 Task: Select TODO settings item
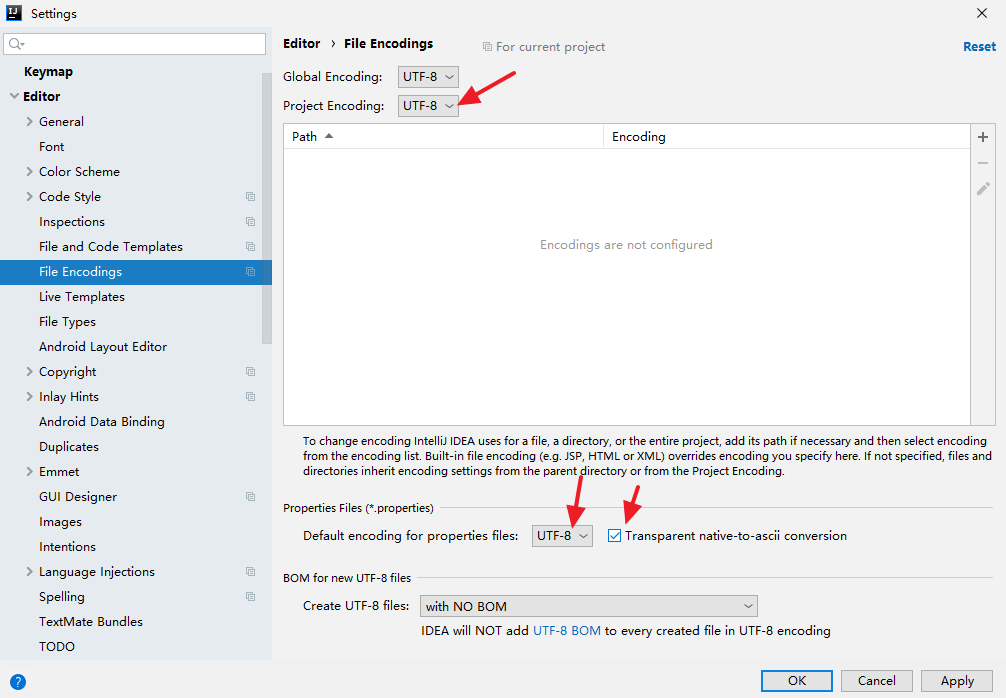tap(56, 647)
